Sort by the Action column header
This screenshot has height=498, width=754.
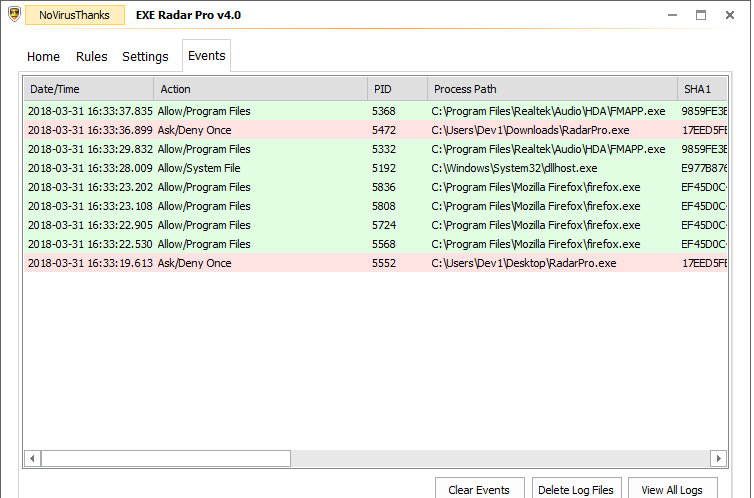pos(261,89)
